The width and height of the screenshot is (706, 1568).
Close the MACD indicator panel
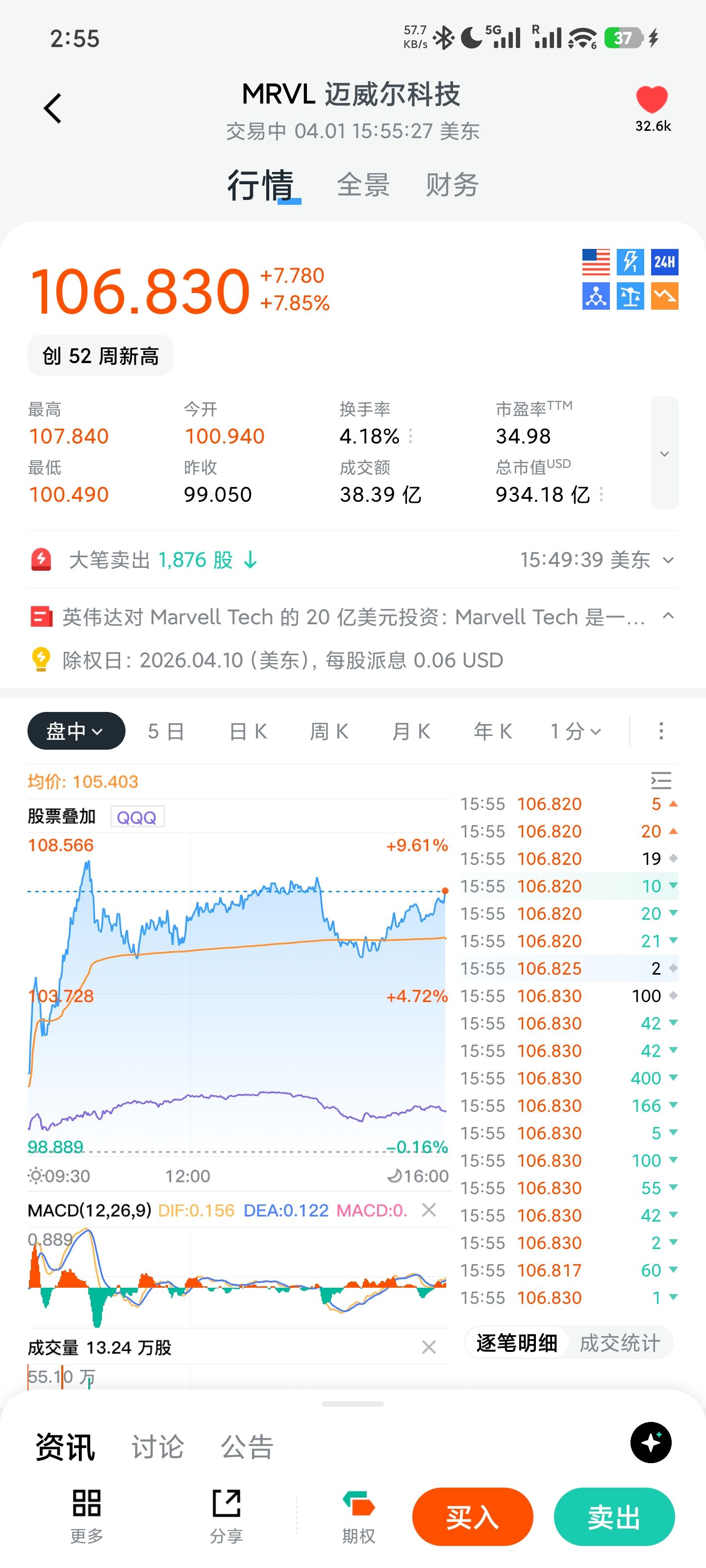click(x=429, y=1210)
